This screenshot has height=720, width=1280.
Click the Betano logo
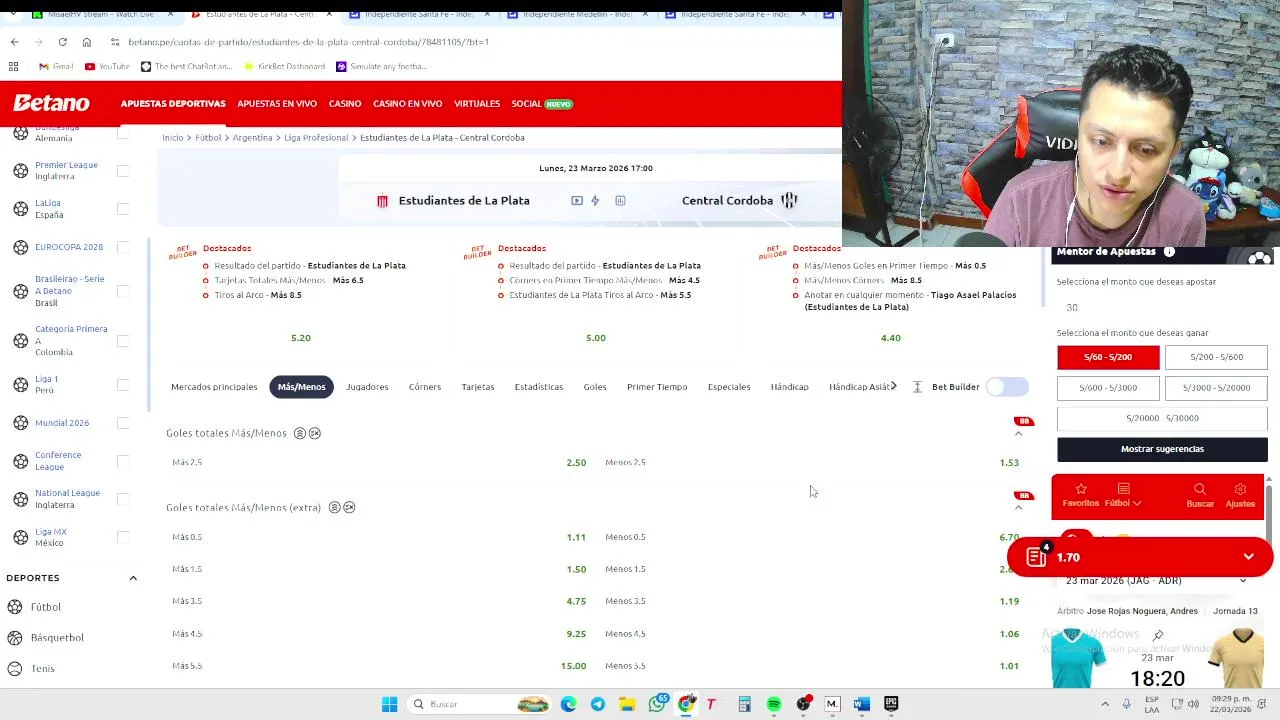(x=51, y=103)
